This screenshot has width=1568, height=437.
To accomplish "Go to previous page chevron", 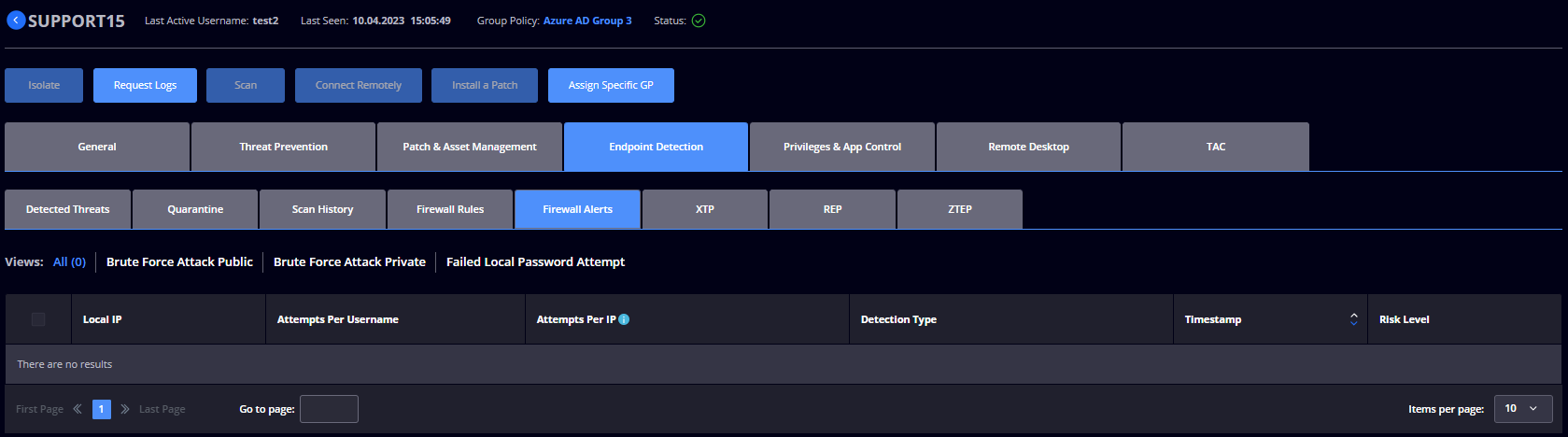I will pos(78,409).
